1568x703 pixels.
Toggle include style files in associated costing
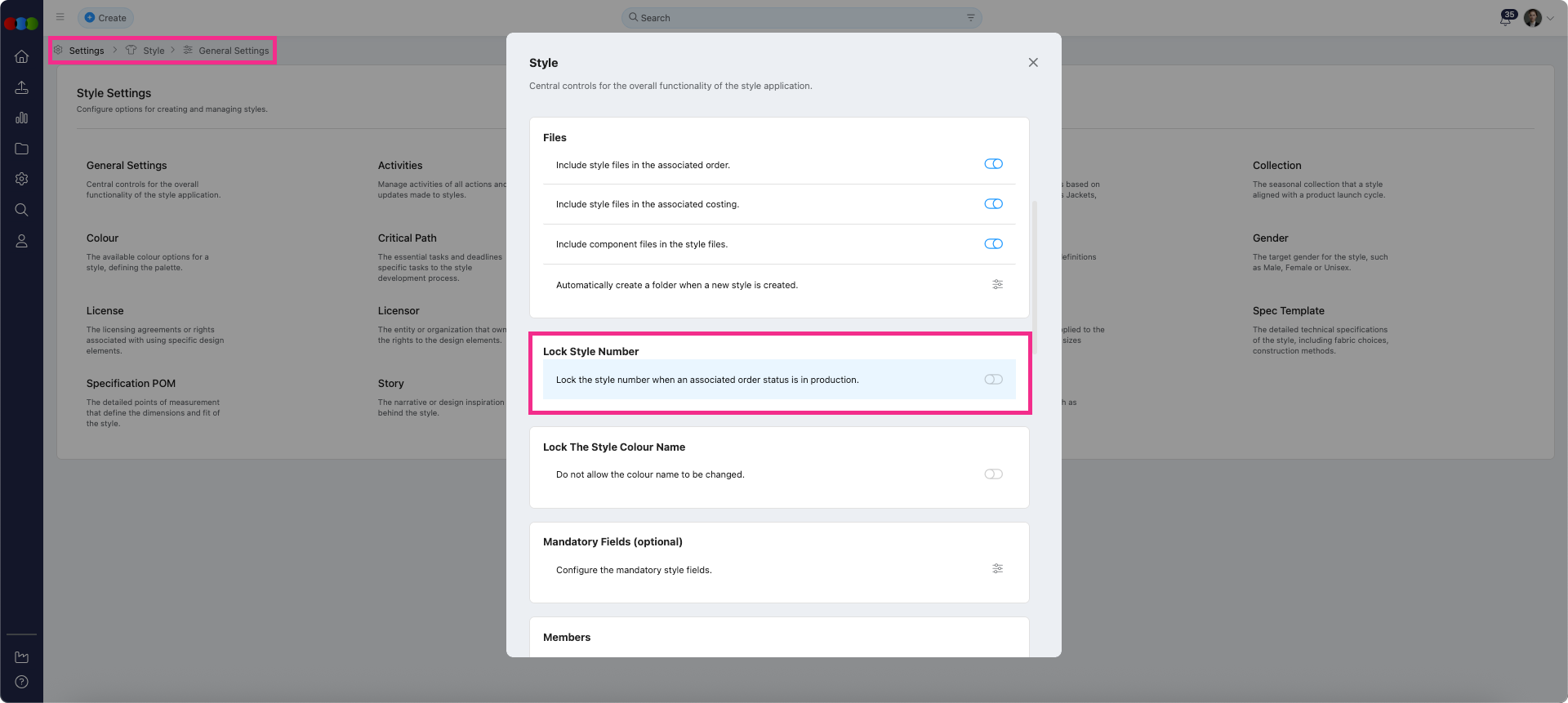click(x=993, y=204)
